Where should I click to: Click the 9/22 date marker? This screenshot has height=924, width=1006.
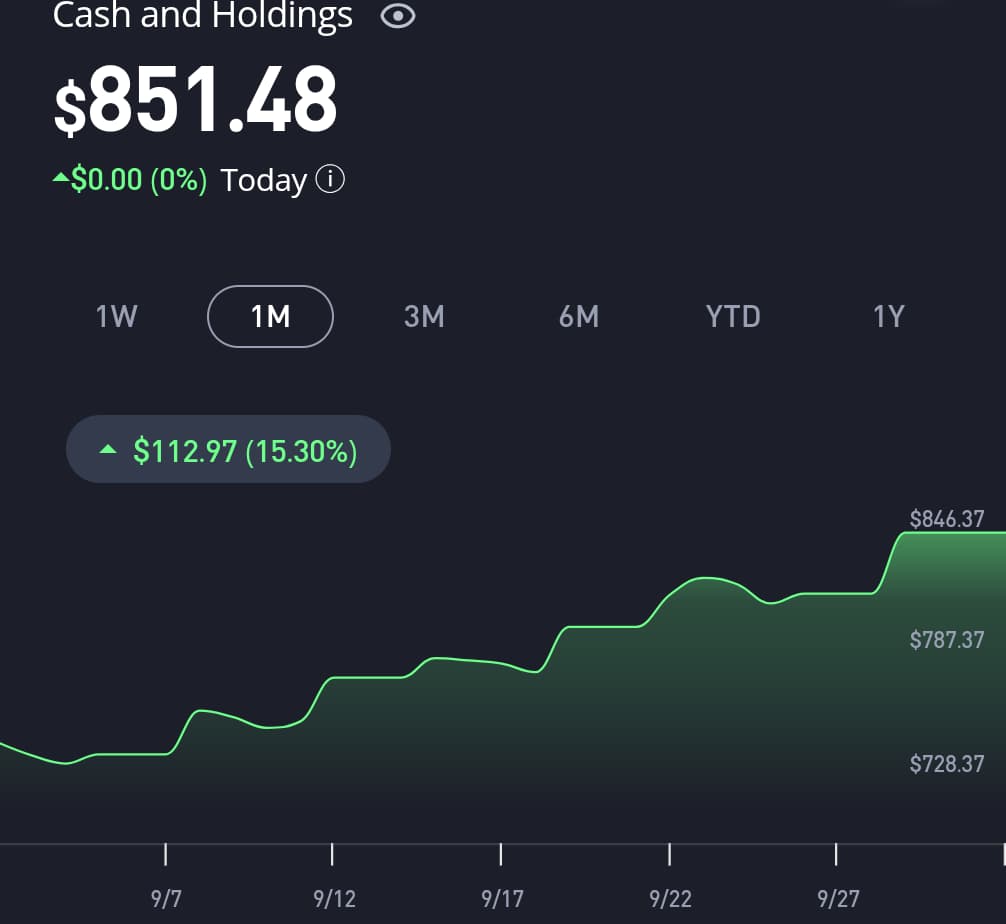pyautogui.click(x=670, y=898)
